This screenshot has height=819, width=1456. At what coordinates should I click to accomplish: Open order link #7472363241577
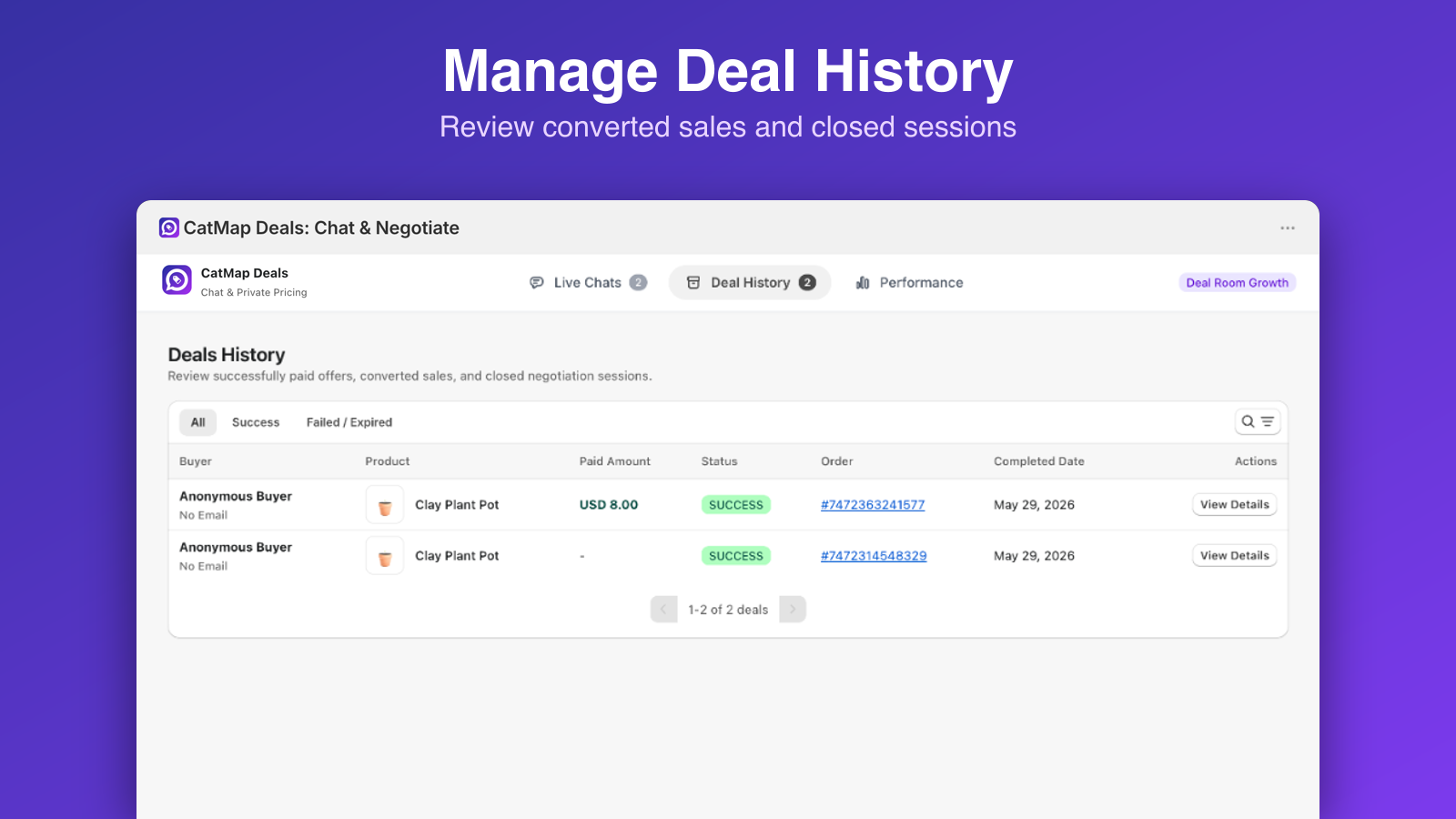[873, 505]
